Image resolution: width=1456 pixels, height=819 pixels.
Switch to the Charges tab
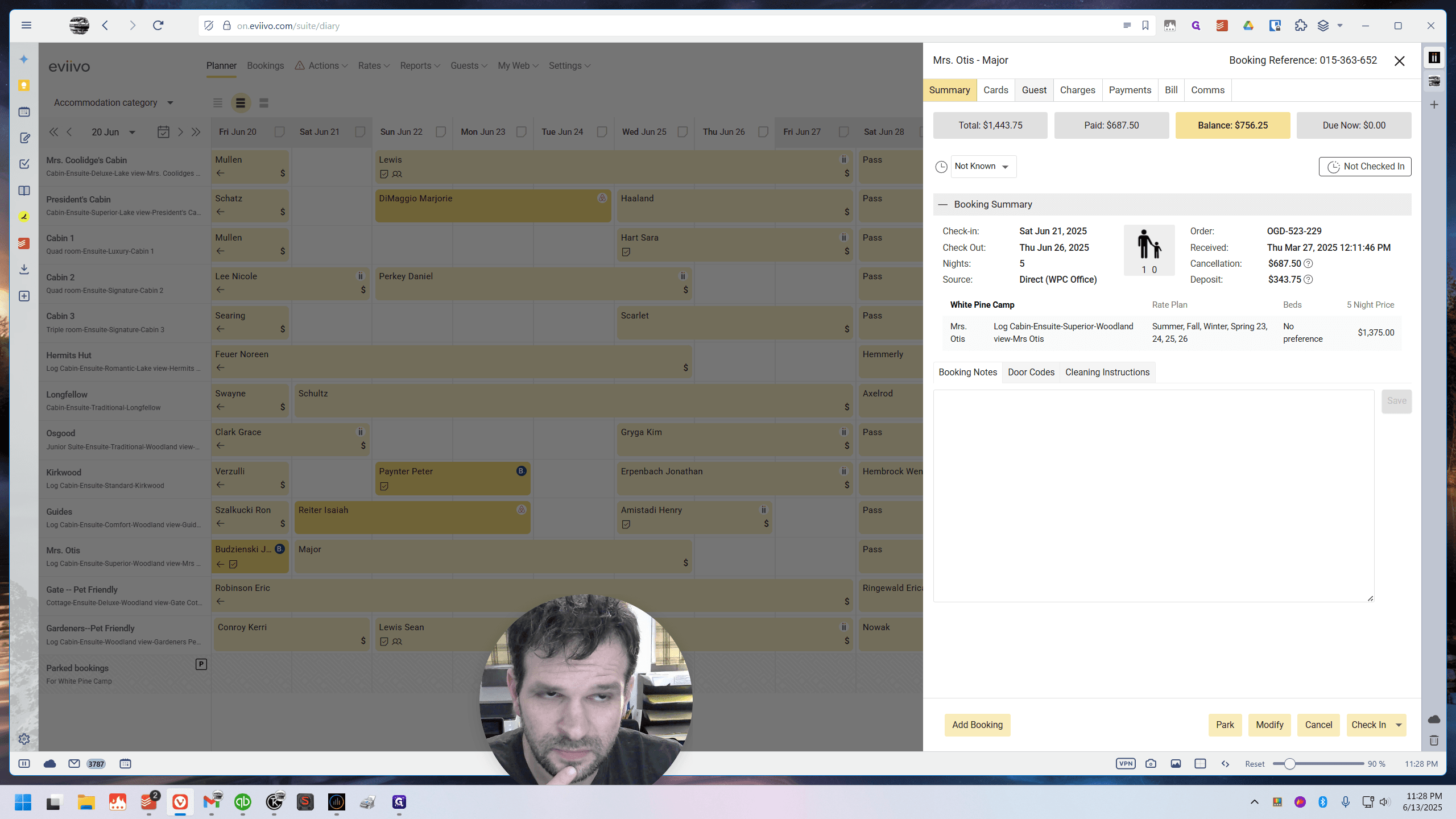tap(1077, 90)
